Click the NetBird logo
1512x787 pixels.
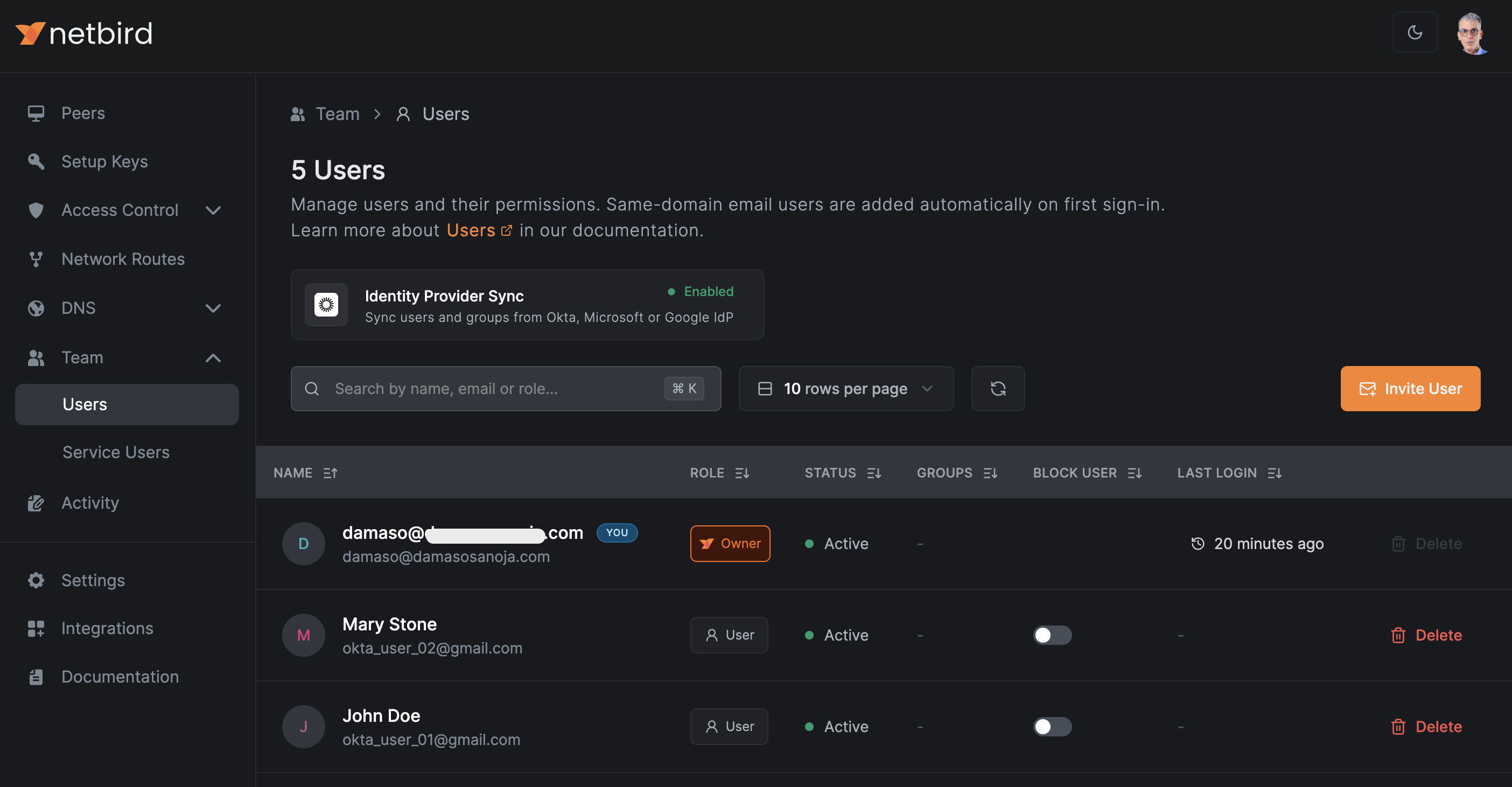[x=84, y=33]
